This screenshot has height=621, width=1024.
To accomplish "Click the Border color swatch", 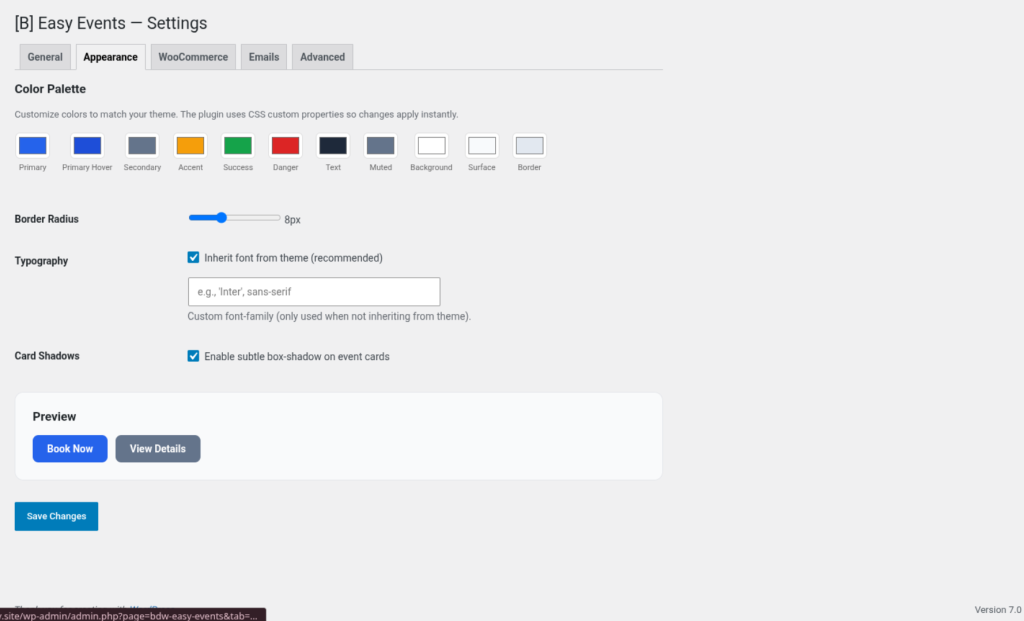I will click(x=530, y=146).
